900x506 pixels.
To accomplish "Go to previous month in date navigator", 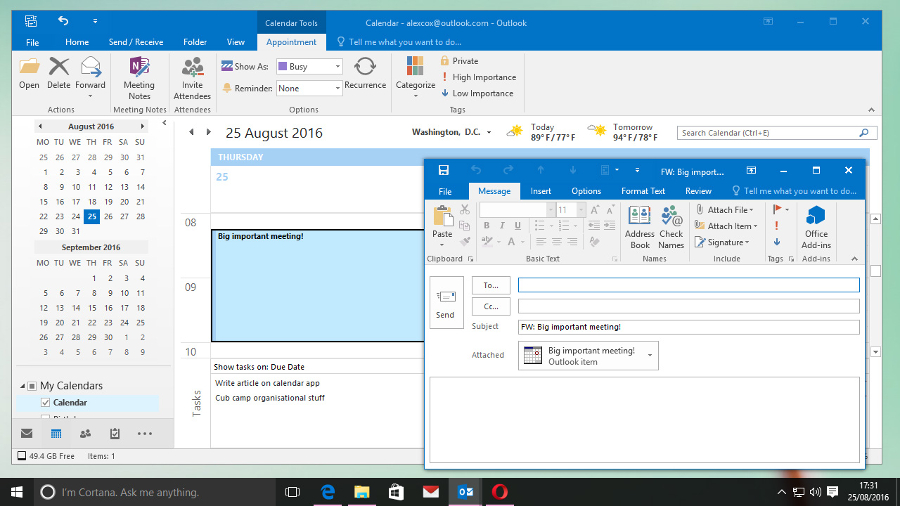I will [x=40, y=126].
